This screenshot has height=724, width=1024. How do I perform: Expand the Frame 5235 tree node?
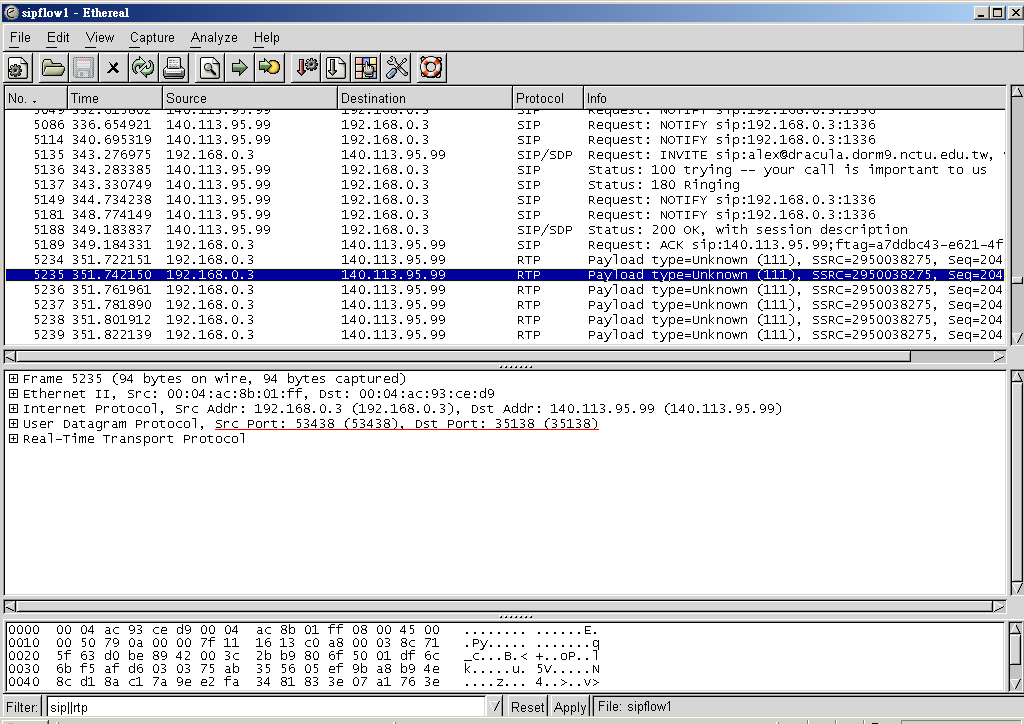coord(13,379)
